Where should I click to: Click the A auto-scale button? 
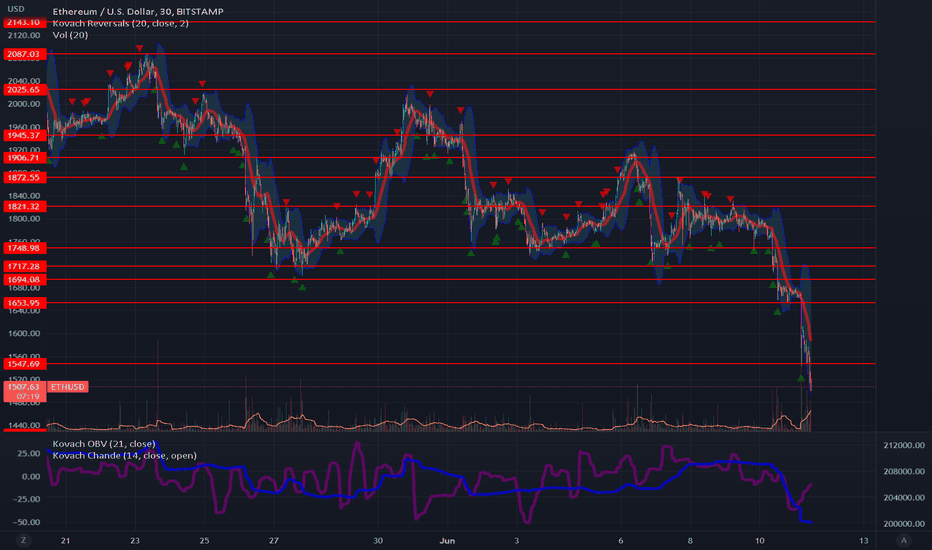[904, 540]
